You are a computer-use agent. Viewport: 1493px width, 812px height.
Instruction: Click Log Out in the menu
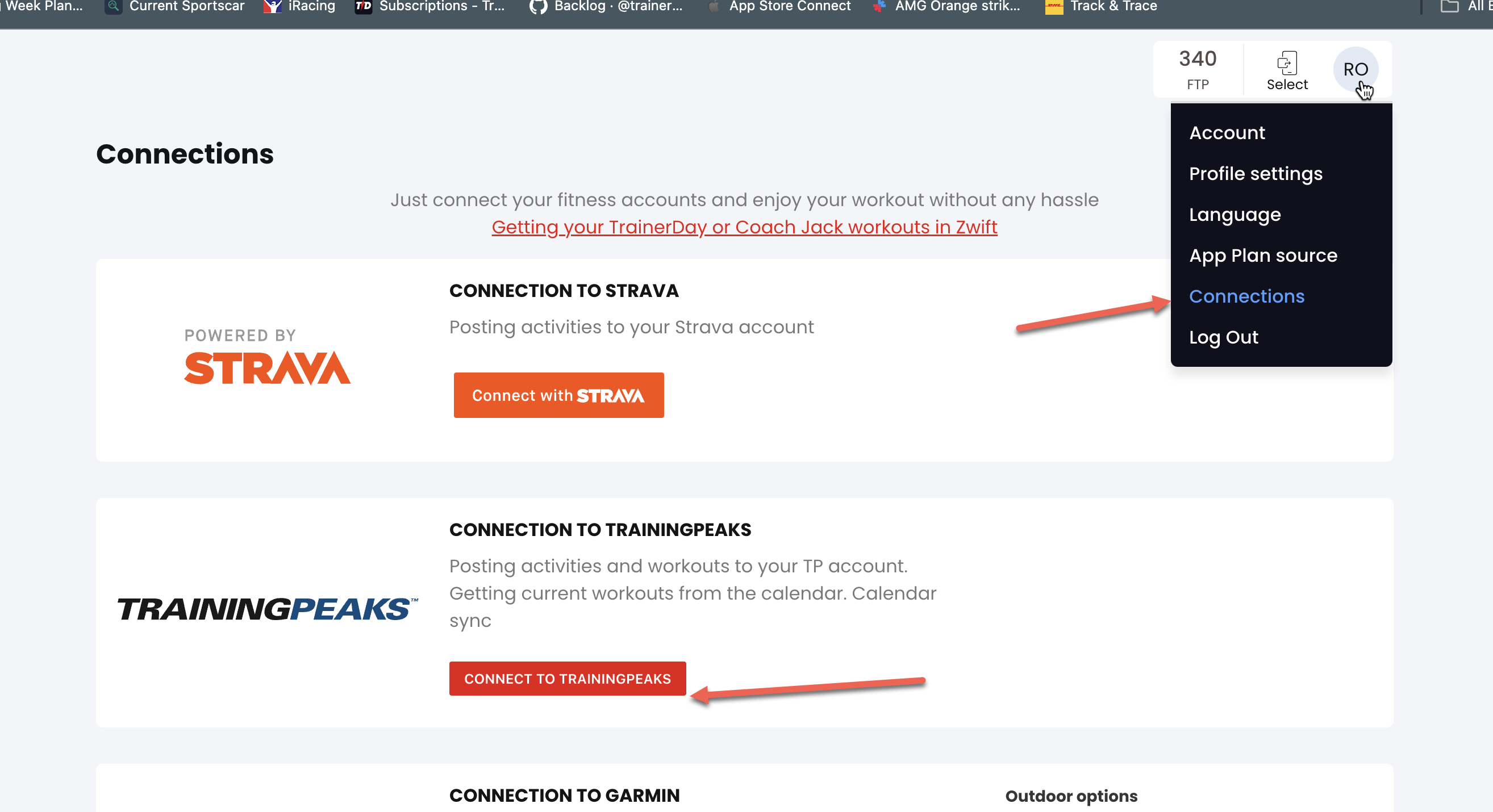click(x=1224, y=337)
